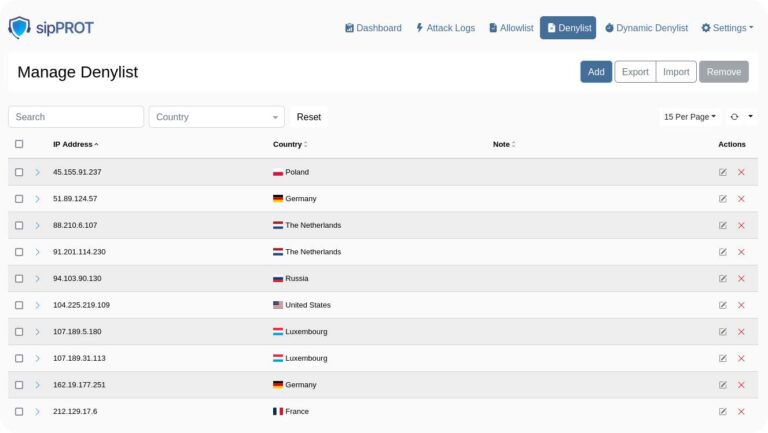Delete the 107.189.31.113 entry
Viewport: 768px width, 433px height.
741,358
